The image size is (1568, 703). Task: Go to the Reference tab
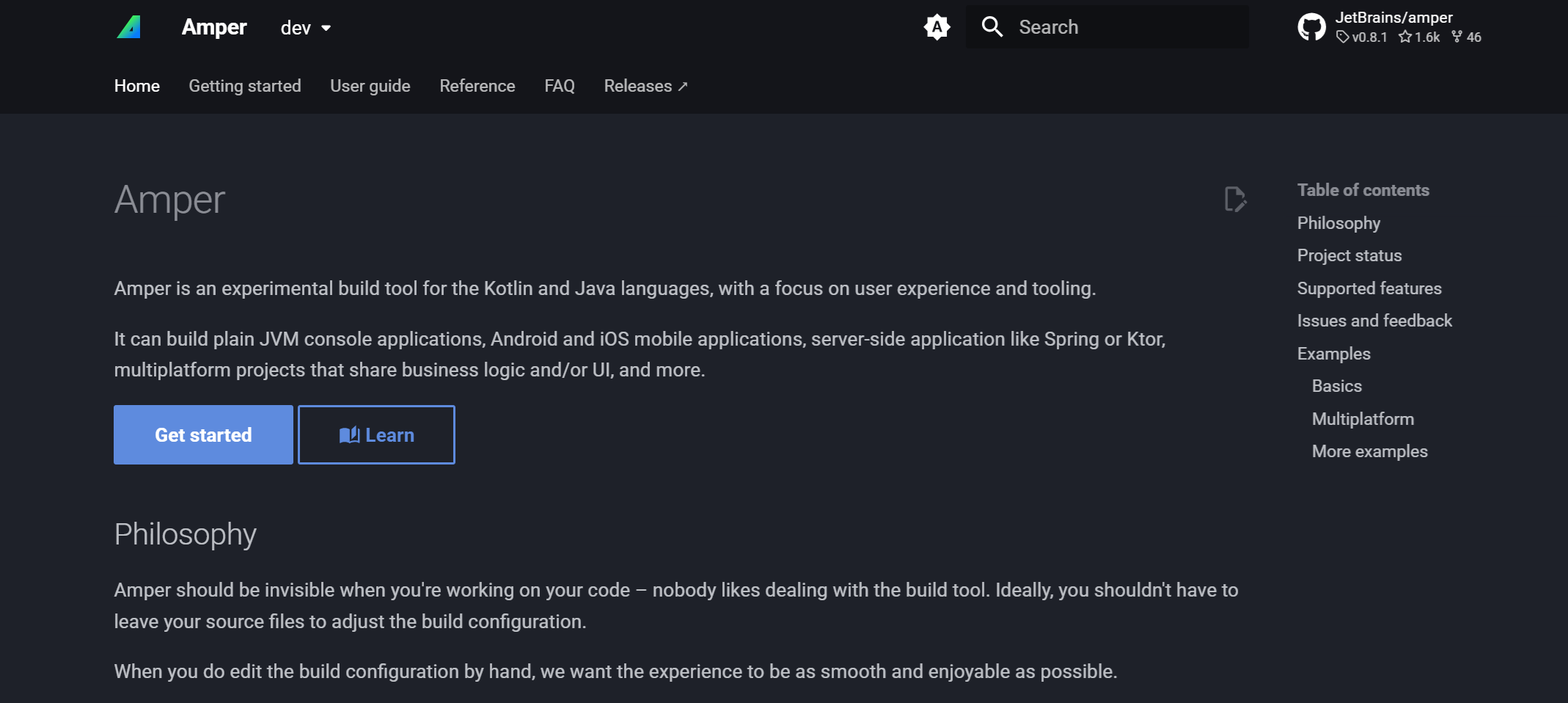click(x=477, y=86)
